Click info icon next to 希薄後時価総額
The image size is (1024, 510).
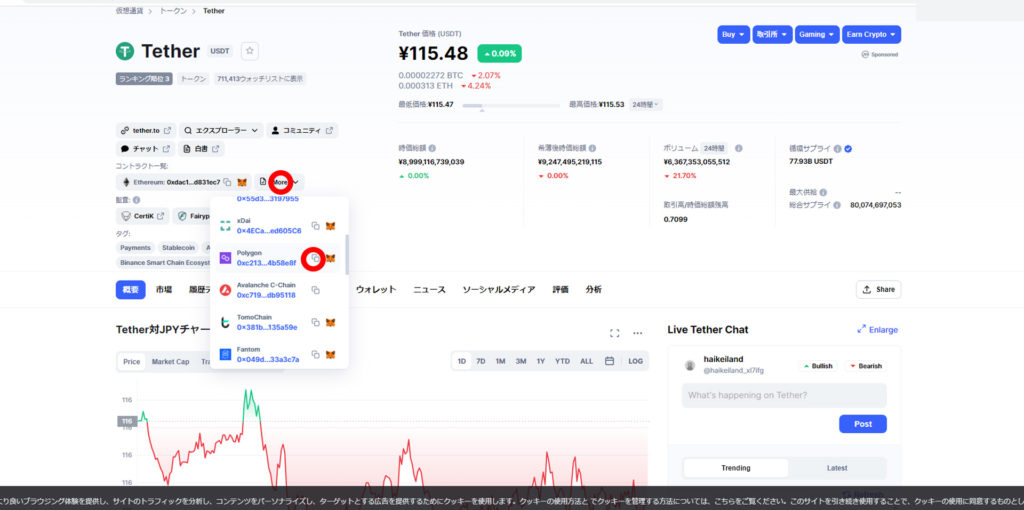pos(592,148)
